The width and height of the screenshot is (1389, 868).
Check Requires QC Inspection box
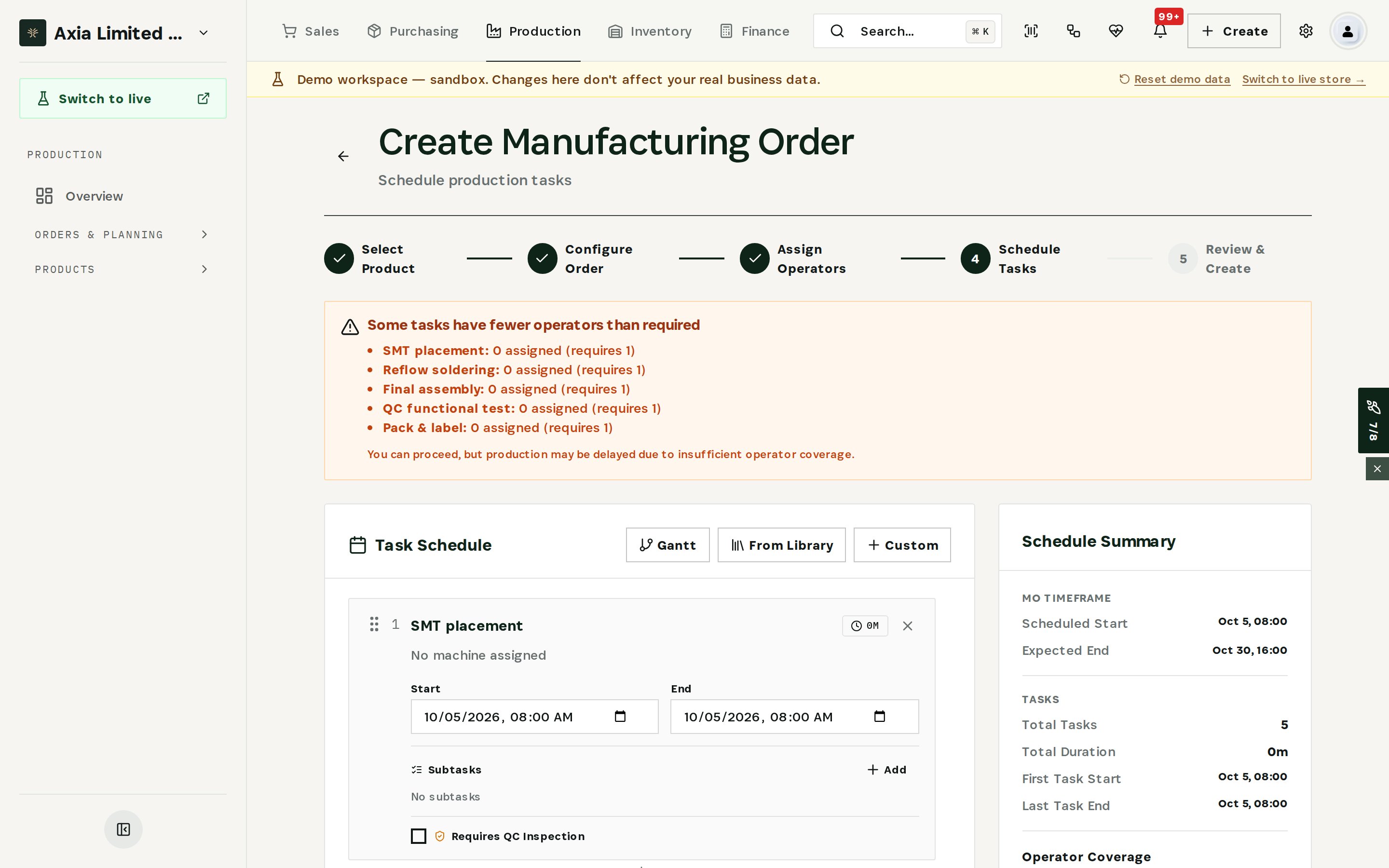coord(419,836)
